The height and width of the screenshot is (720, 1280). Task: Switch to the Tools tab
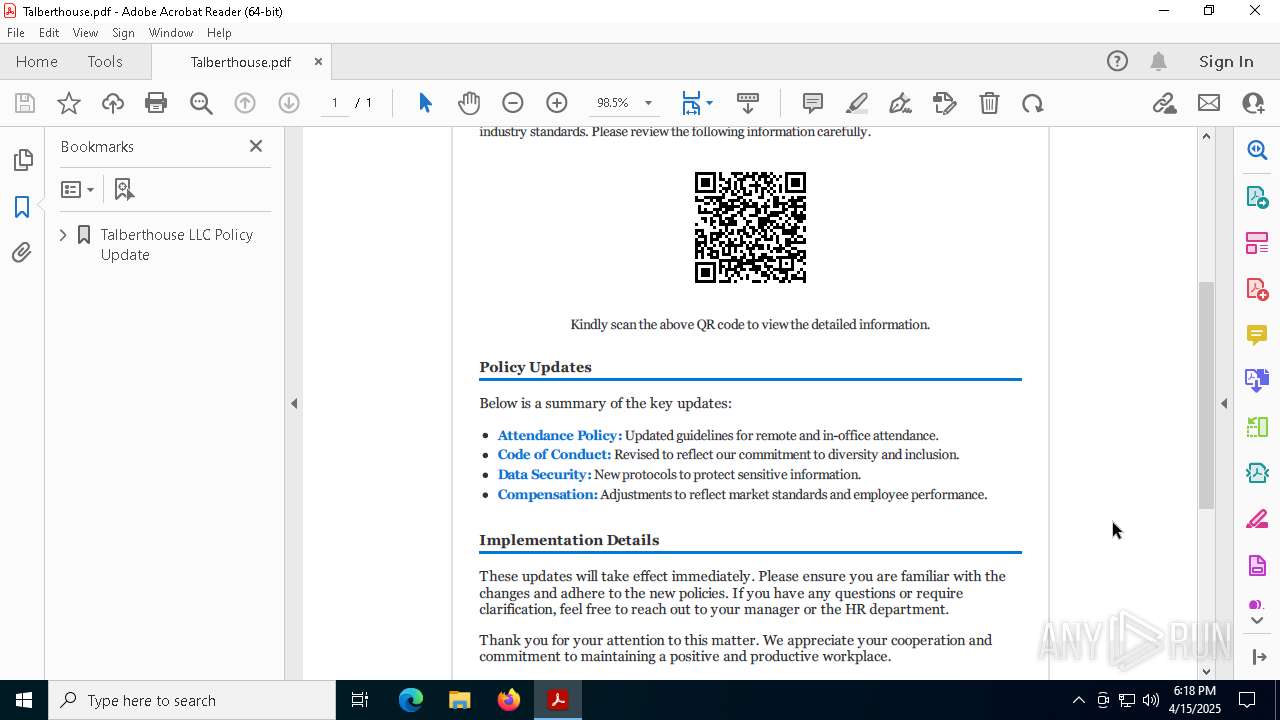coord(105,62)
